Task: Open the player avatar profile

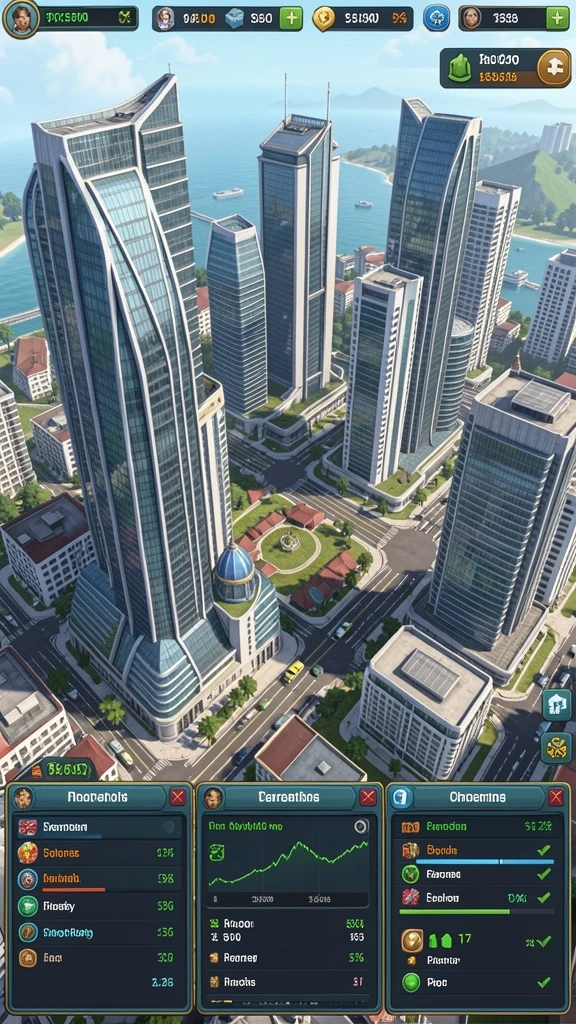Action: [22, 18]
